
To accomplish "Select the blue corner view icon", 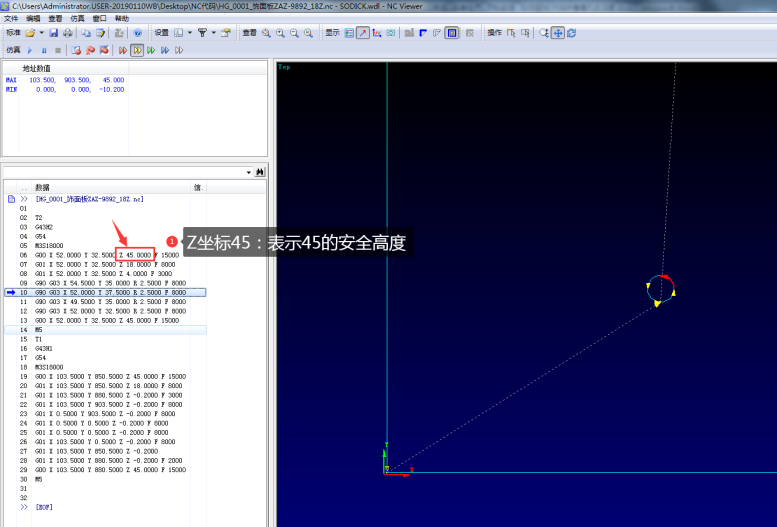I will pyautogui.click(x=423, y=33).
